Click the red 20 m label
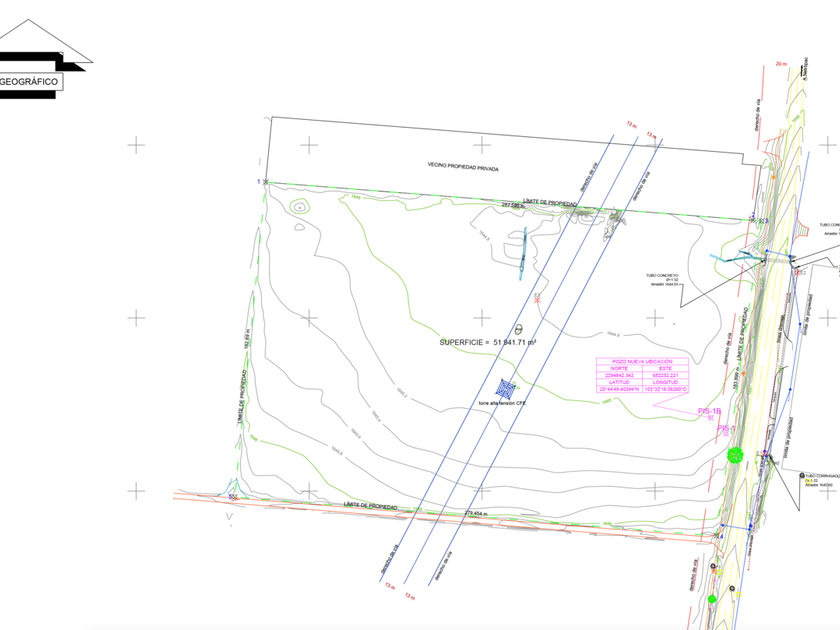Screen dimensions: 840x630 pos(782,64)
